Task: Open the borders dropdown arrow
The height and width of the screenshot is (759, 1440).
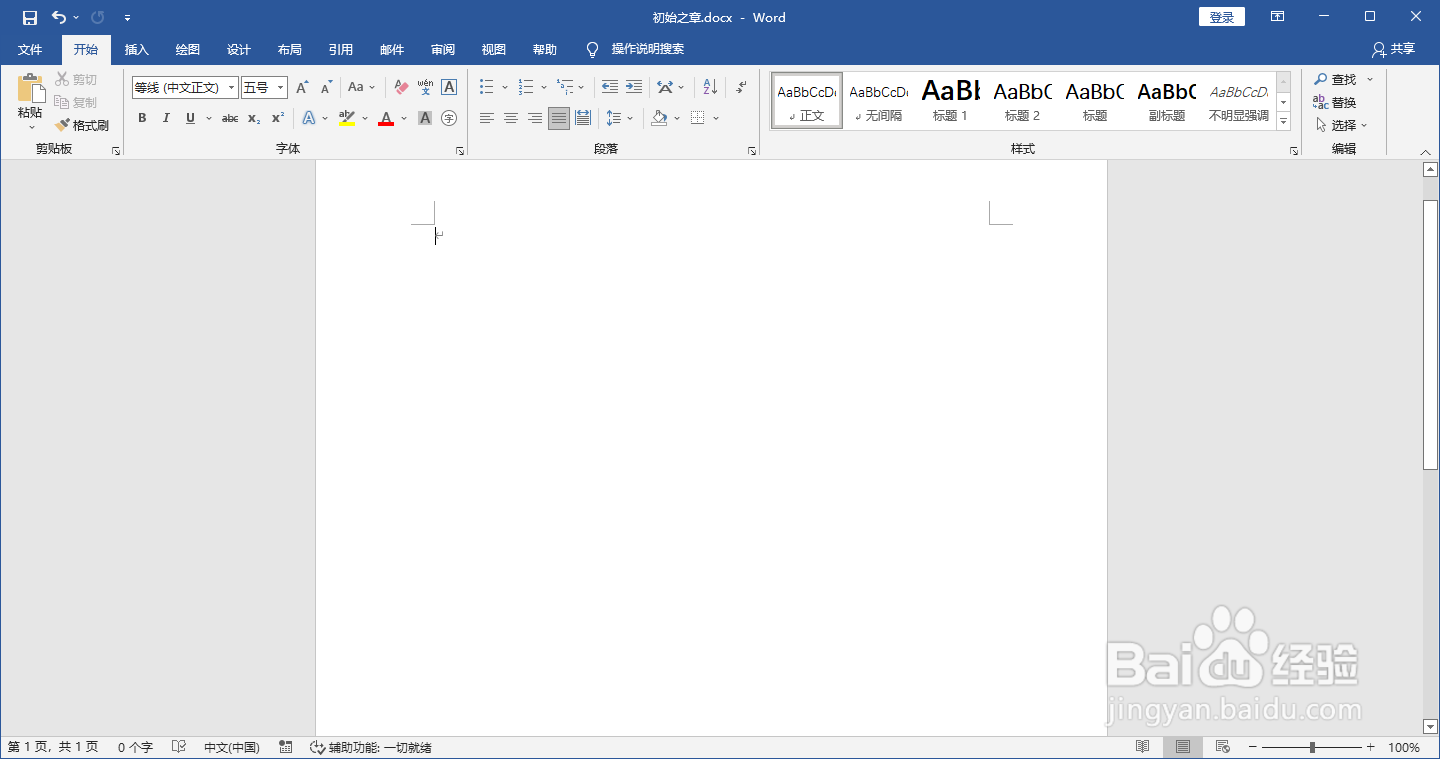Action: click(x=717, y=118)
